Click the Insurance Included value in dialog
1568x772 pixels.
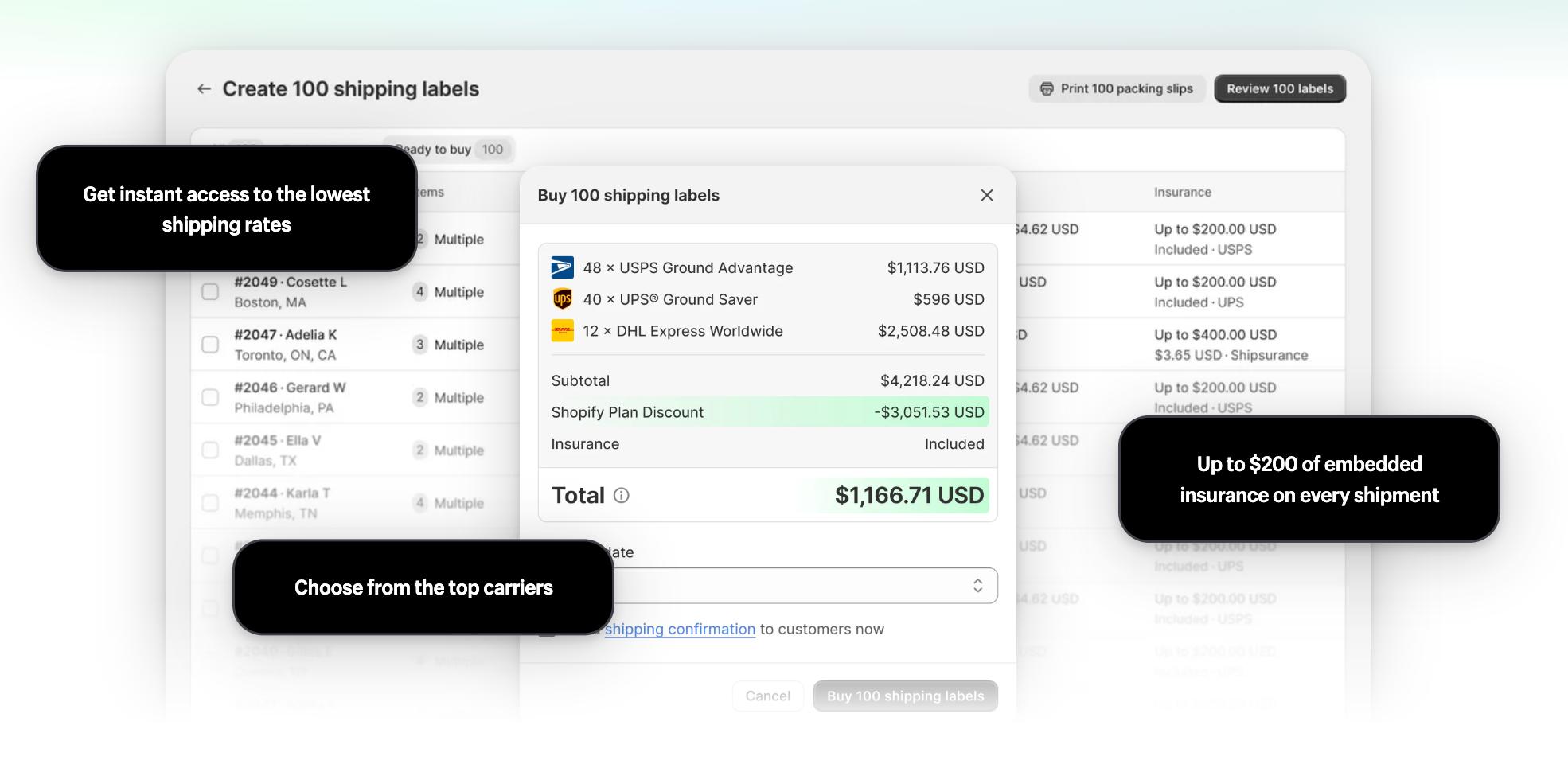point(954,444)
